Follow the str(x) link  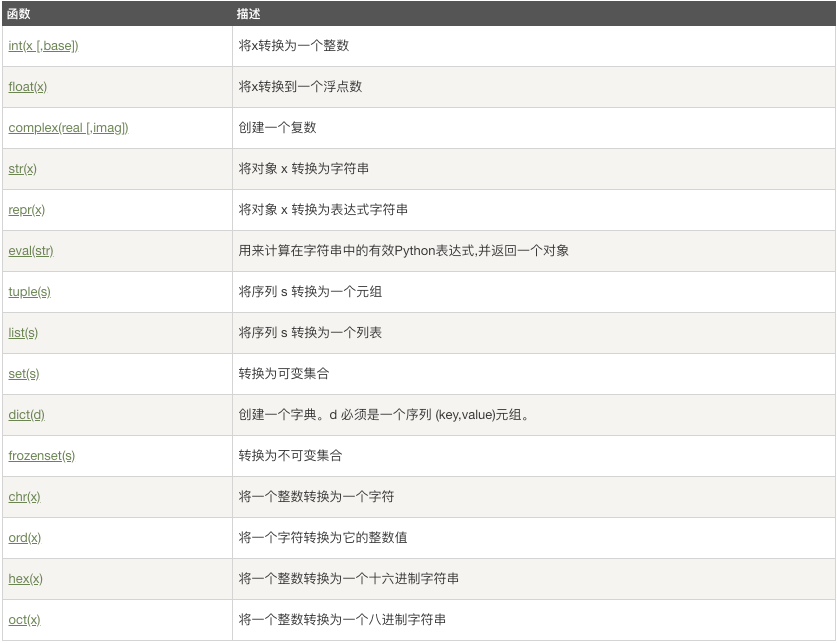tap(22, 169)
